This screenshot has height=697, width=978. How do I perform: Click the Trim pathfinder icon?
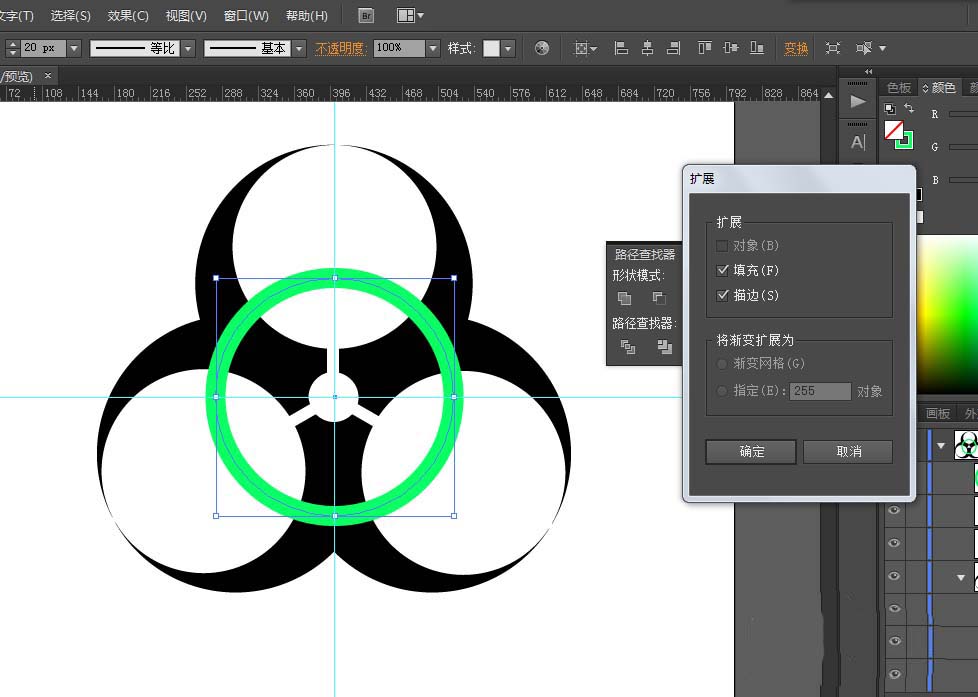click(664, 347)
